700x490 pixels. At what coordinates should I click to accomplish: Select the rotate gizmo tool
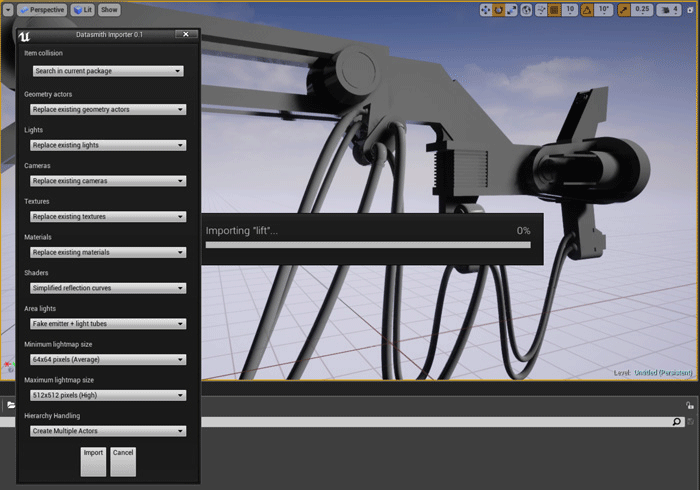(499, 10)
